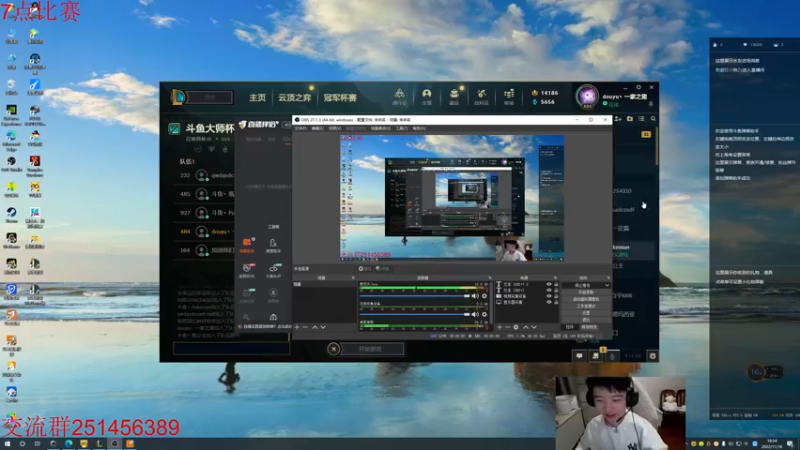Viewport: 800px width, 450px height.
Task: Search friends list magnifier icon
Action: pos(653,119)
